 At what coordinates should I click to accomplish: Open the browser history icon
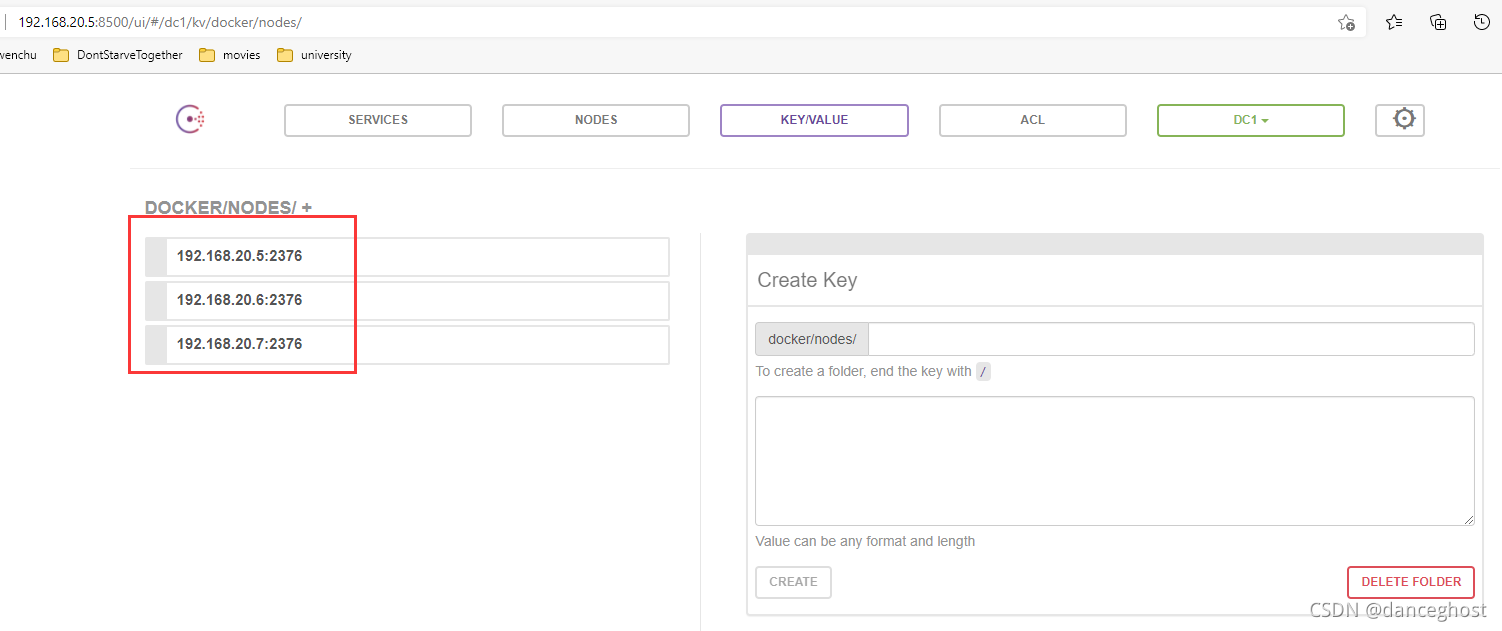[x=1482, y=22]
